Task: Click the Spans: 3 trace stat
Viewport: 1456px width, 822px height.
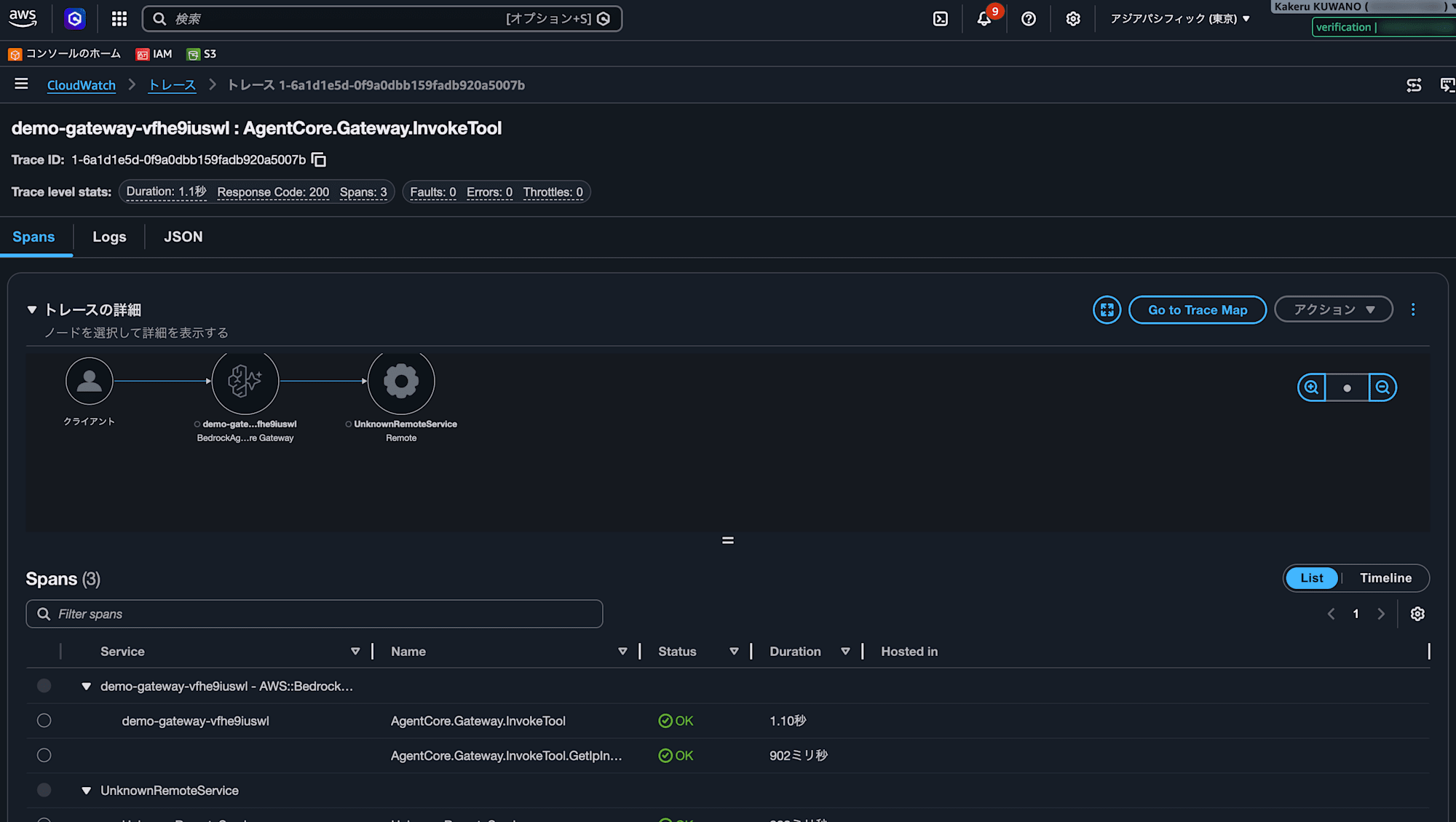Action: [363, 192]
